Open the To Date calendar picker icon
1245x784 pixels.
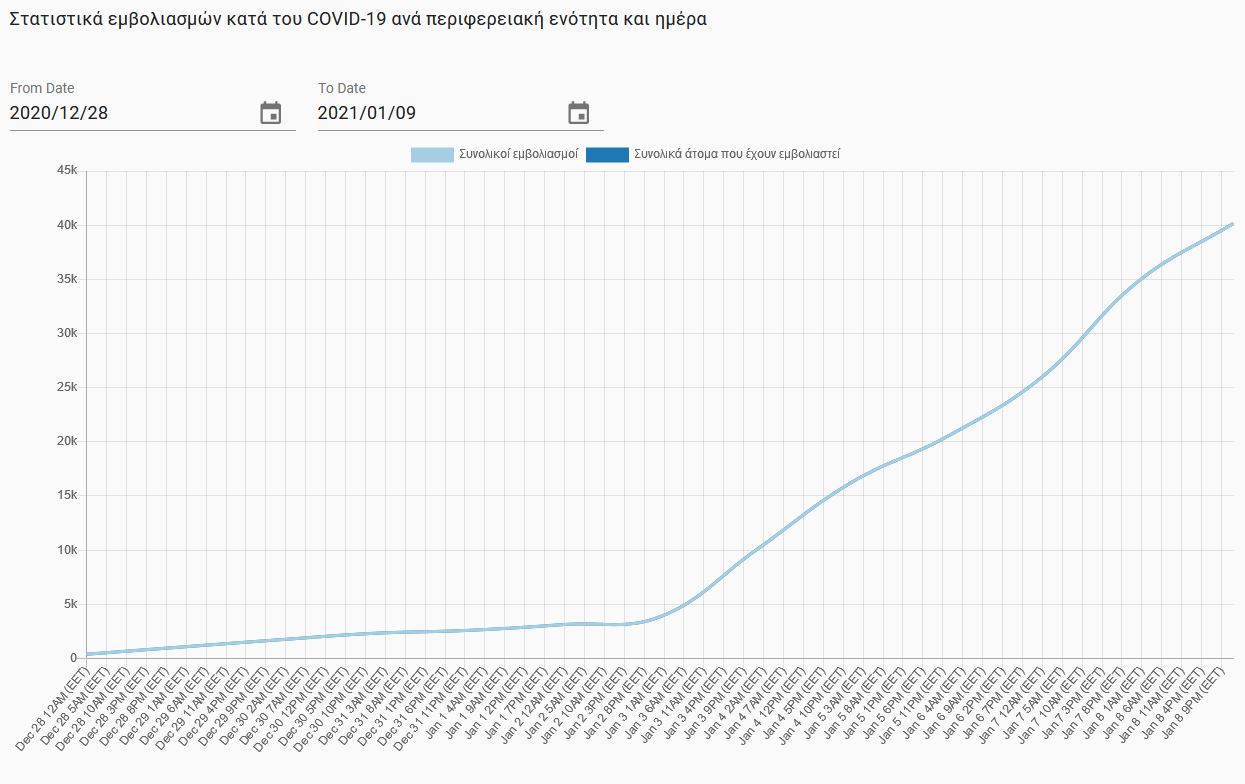click(579, 113)
